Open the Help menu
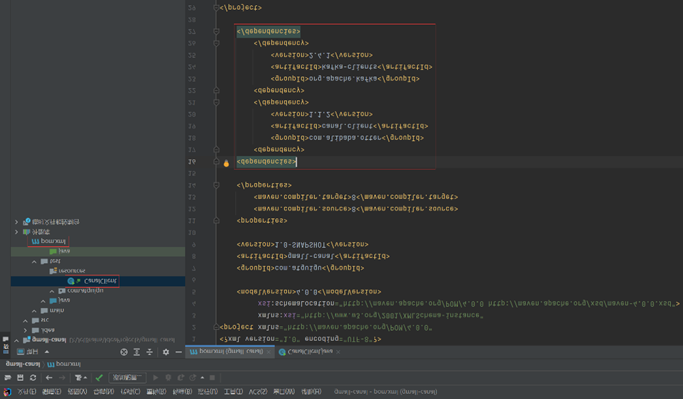The height and width of the screenshot is (399, 683). pos(311,392)
